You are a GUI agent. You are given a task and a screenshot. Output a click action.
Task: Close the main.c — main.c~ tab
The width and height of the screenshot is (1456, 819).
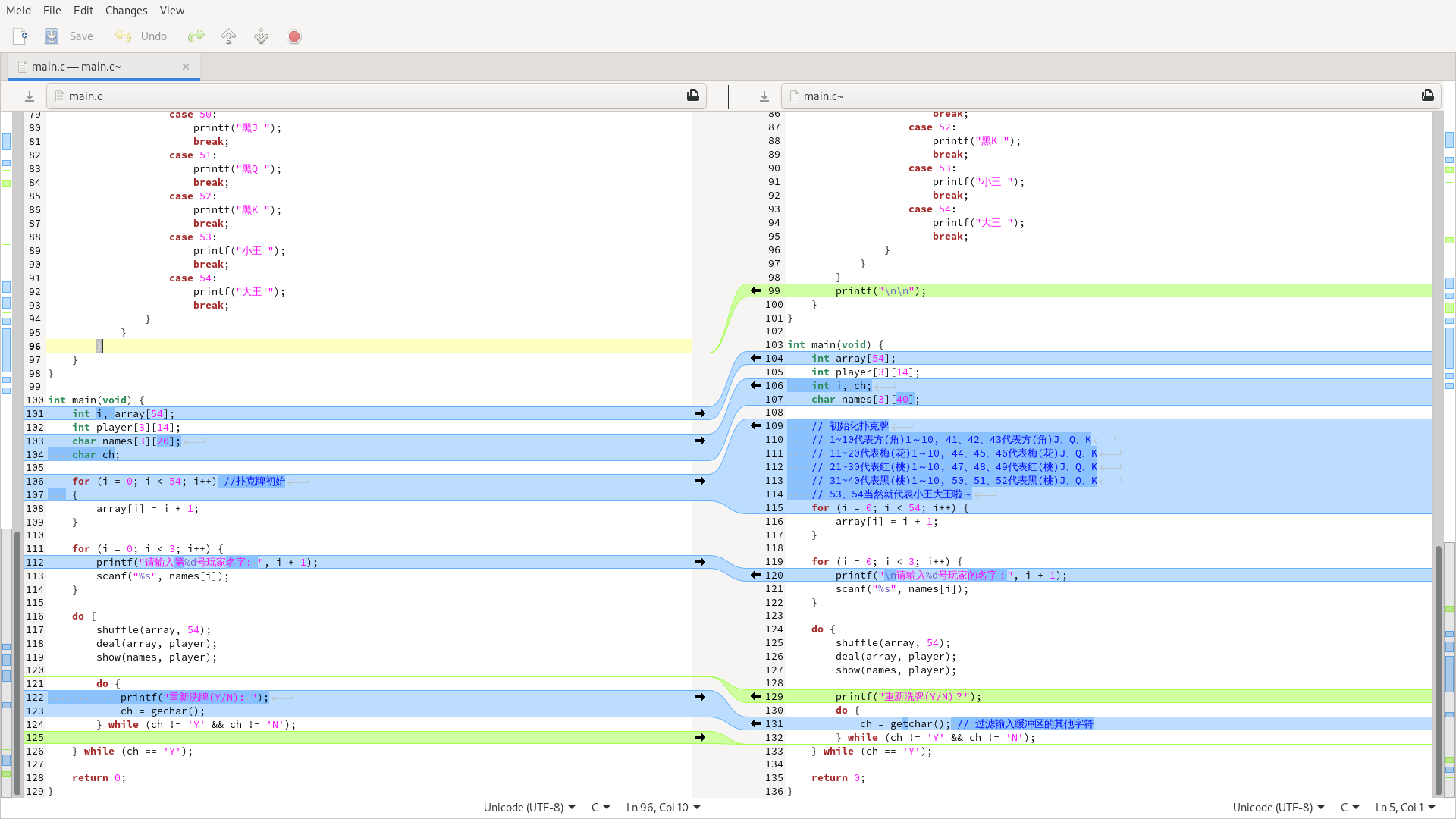coord(186,67)
